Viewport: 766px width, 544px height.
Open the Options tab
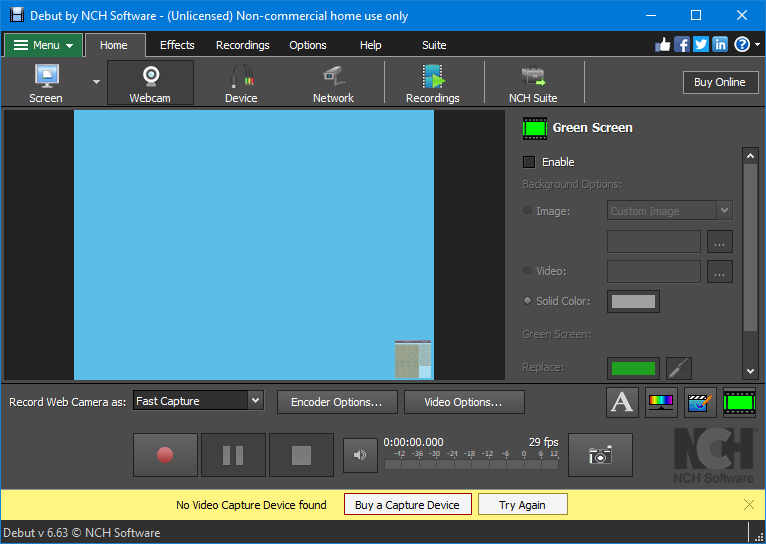point(308,45)
